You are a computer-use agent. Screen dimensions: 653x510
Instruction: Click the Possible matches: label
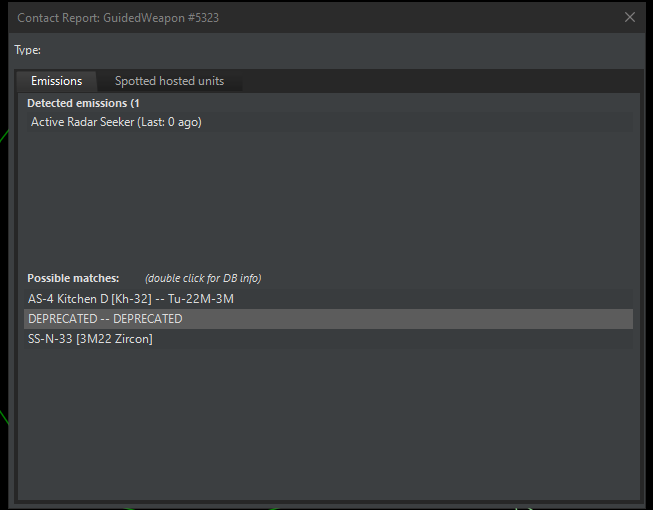pyautogui.click(x=73, y=278)
